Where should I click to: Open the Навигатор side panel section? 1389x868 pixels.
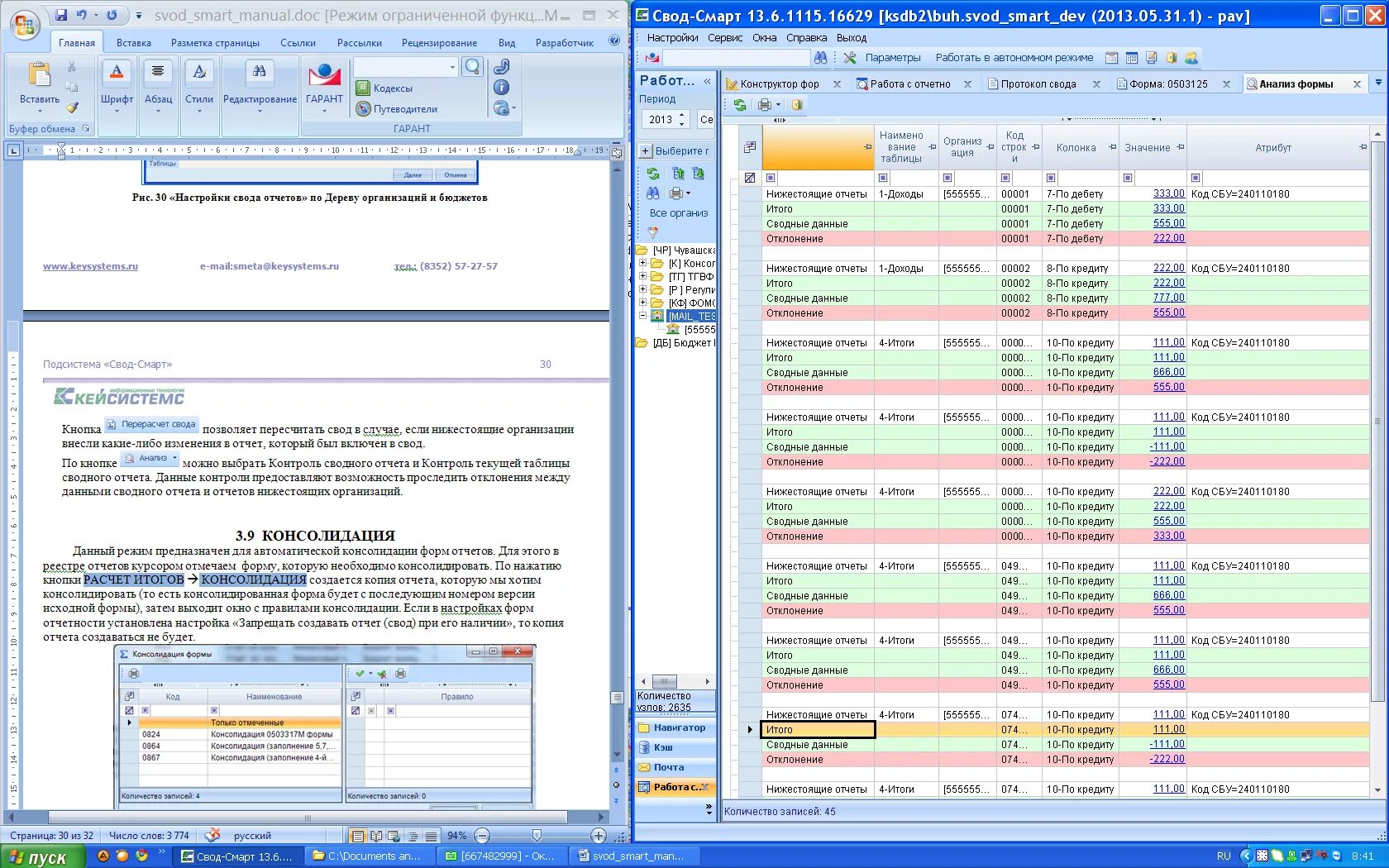(x=675, y=728)
